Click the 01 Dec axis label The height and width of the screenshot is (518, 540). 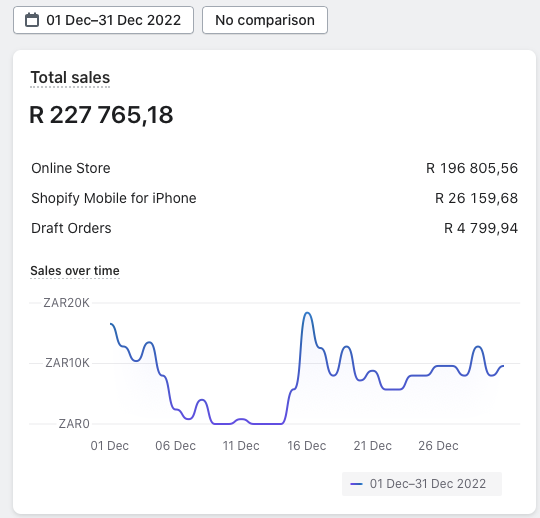pos(110,446)
